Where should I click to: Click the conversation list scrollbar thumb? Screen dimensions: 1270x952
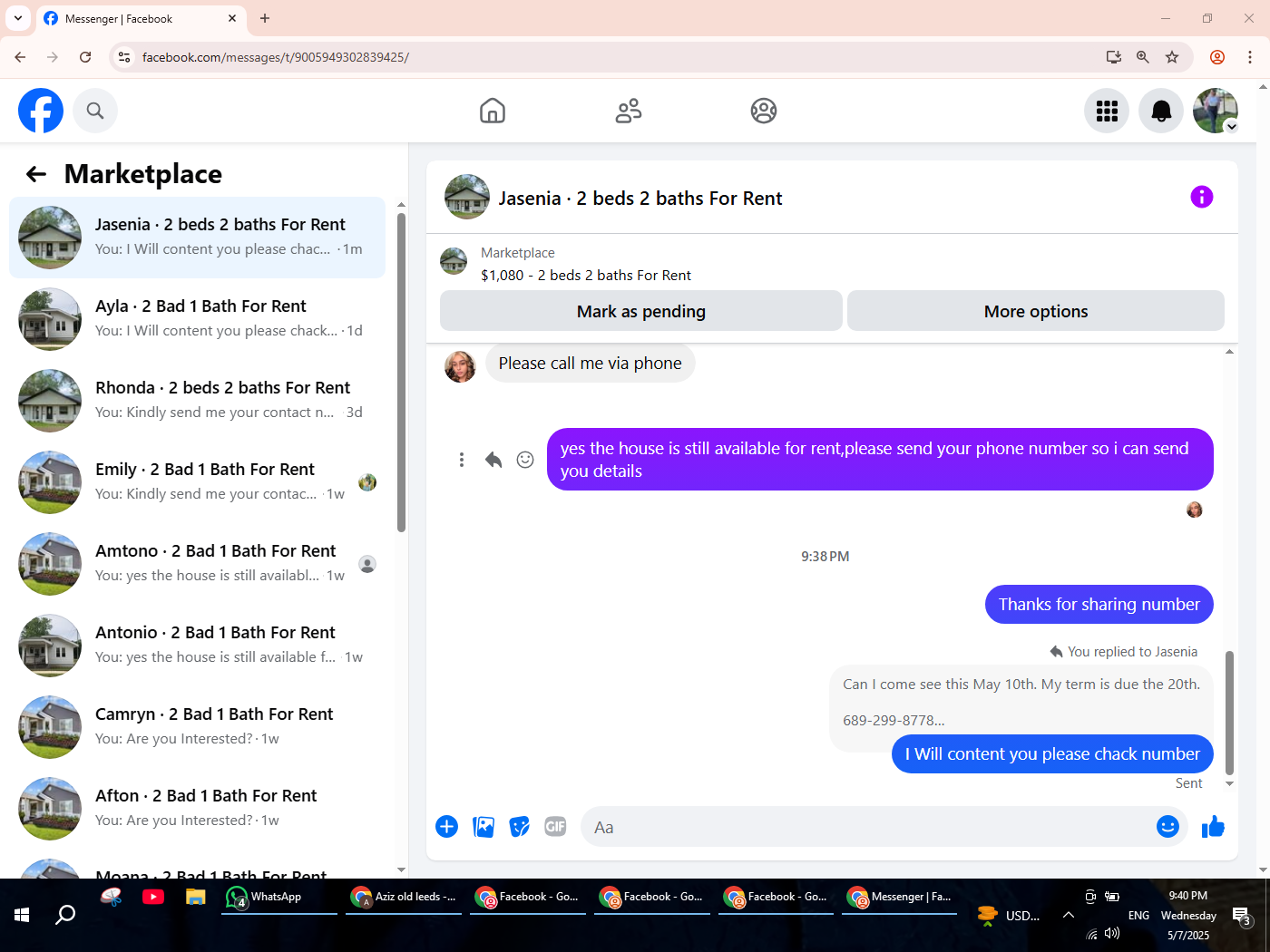(401, 374)
